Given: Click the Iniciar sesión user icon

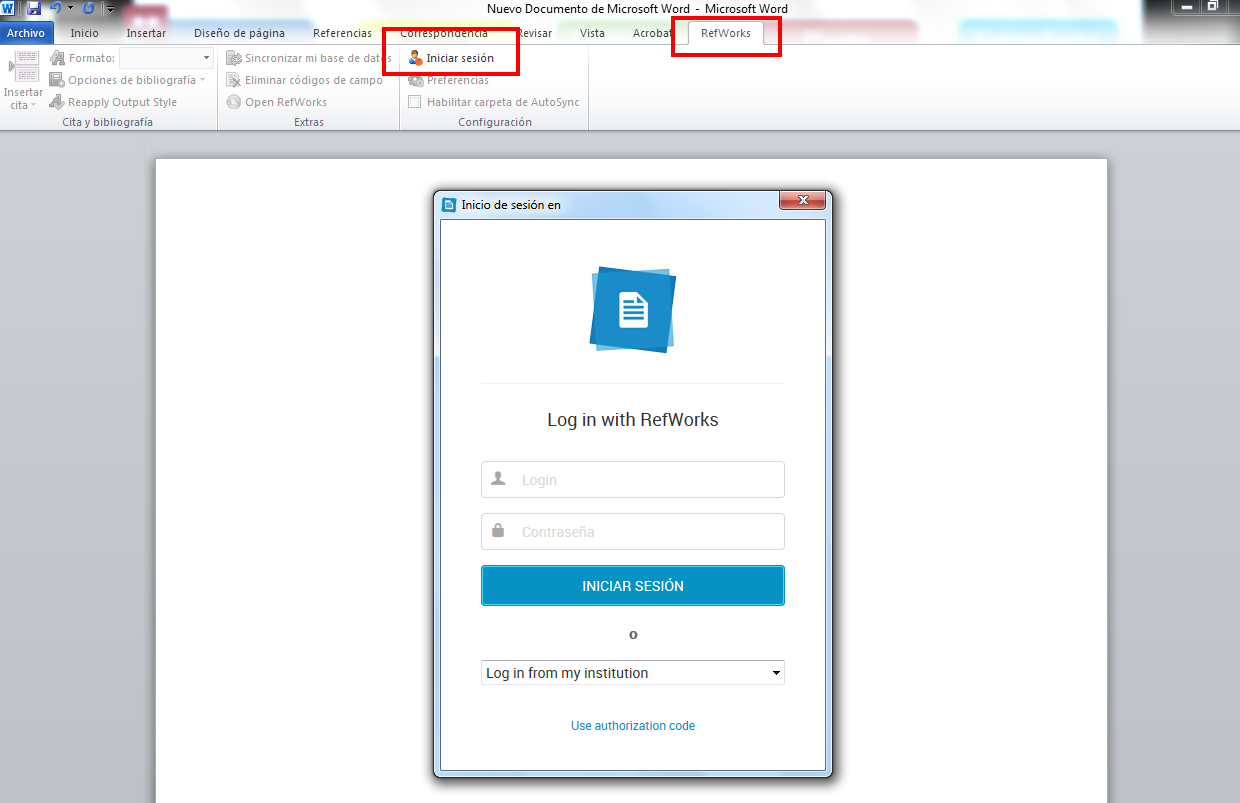Looking at the screenshot, I should click(416, 58).
